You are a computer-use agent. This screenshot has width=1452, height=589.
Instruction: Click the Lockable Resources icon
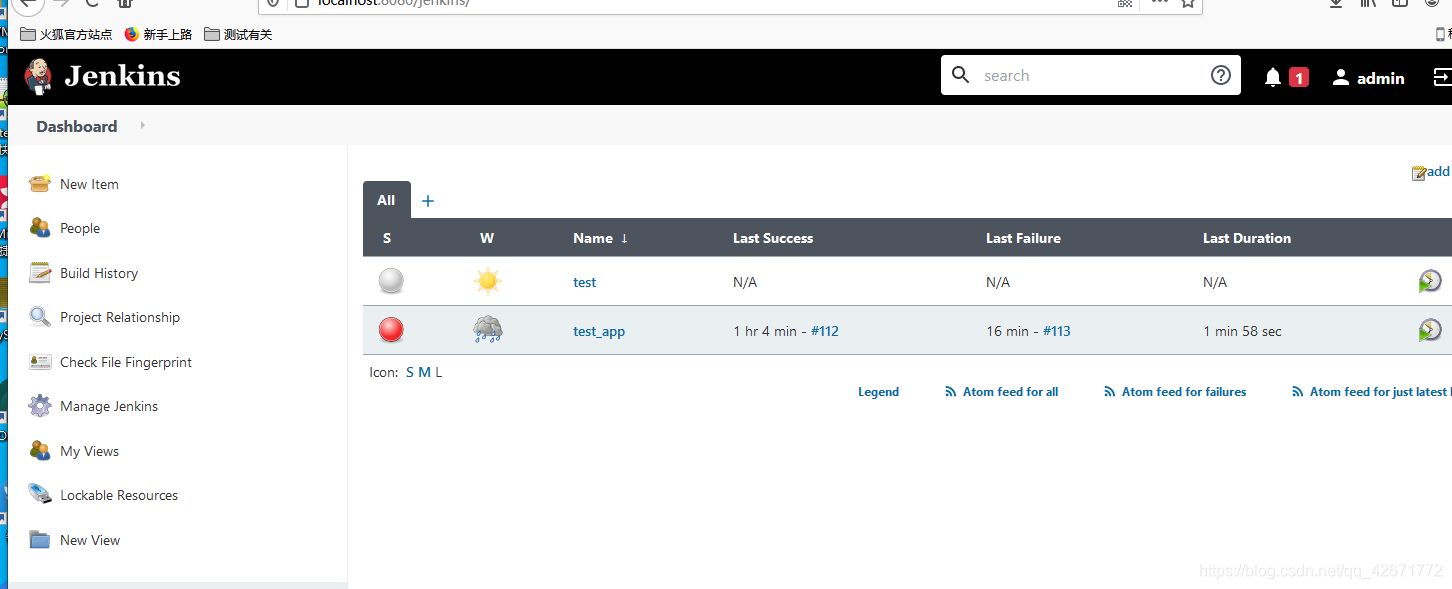tap(40, 494)
